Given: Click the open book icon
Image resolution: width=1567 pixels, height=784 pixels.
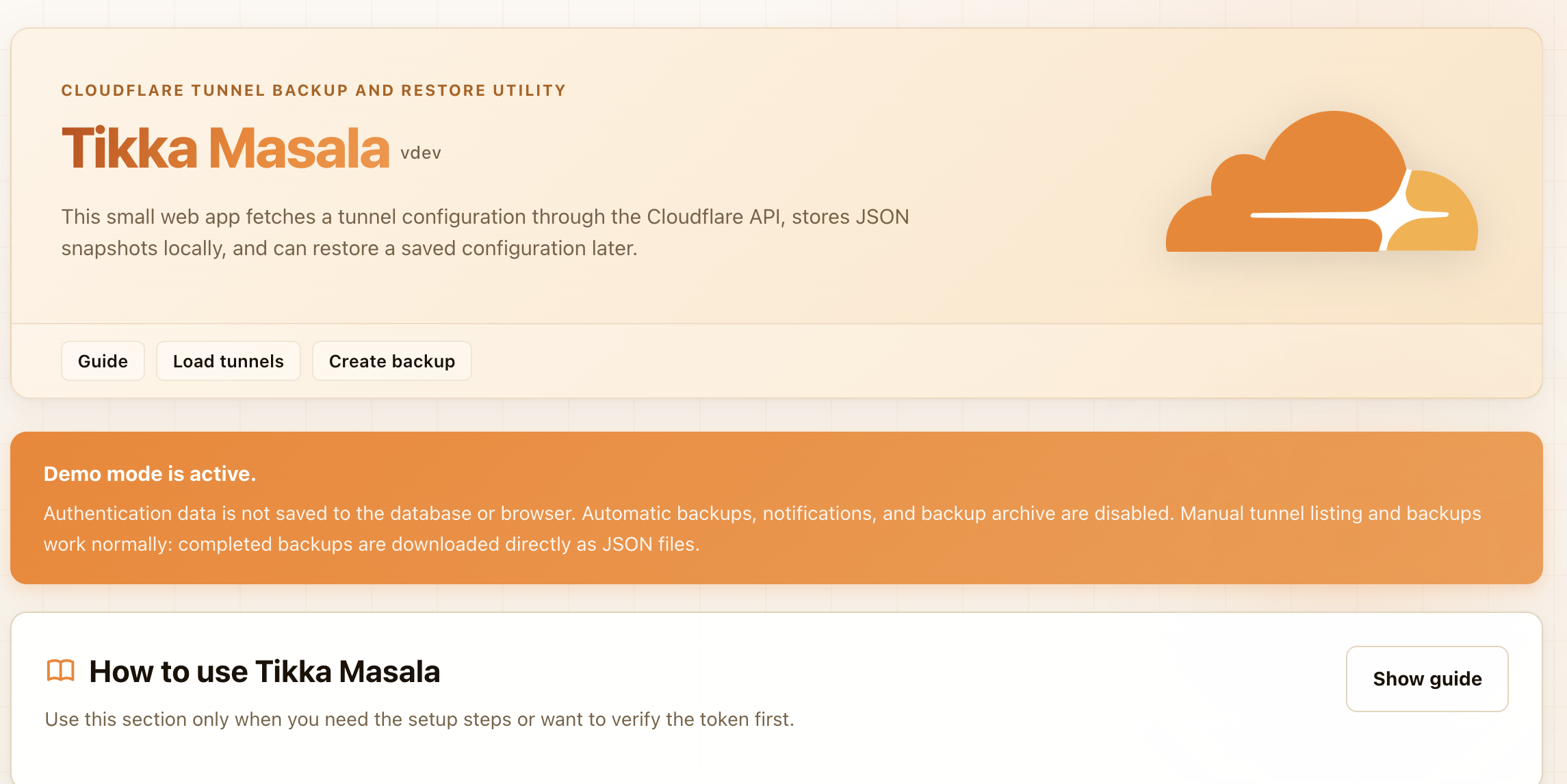Looking at the screenshot, I should point(60,671).
